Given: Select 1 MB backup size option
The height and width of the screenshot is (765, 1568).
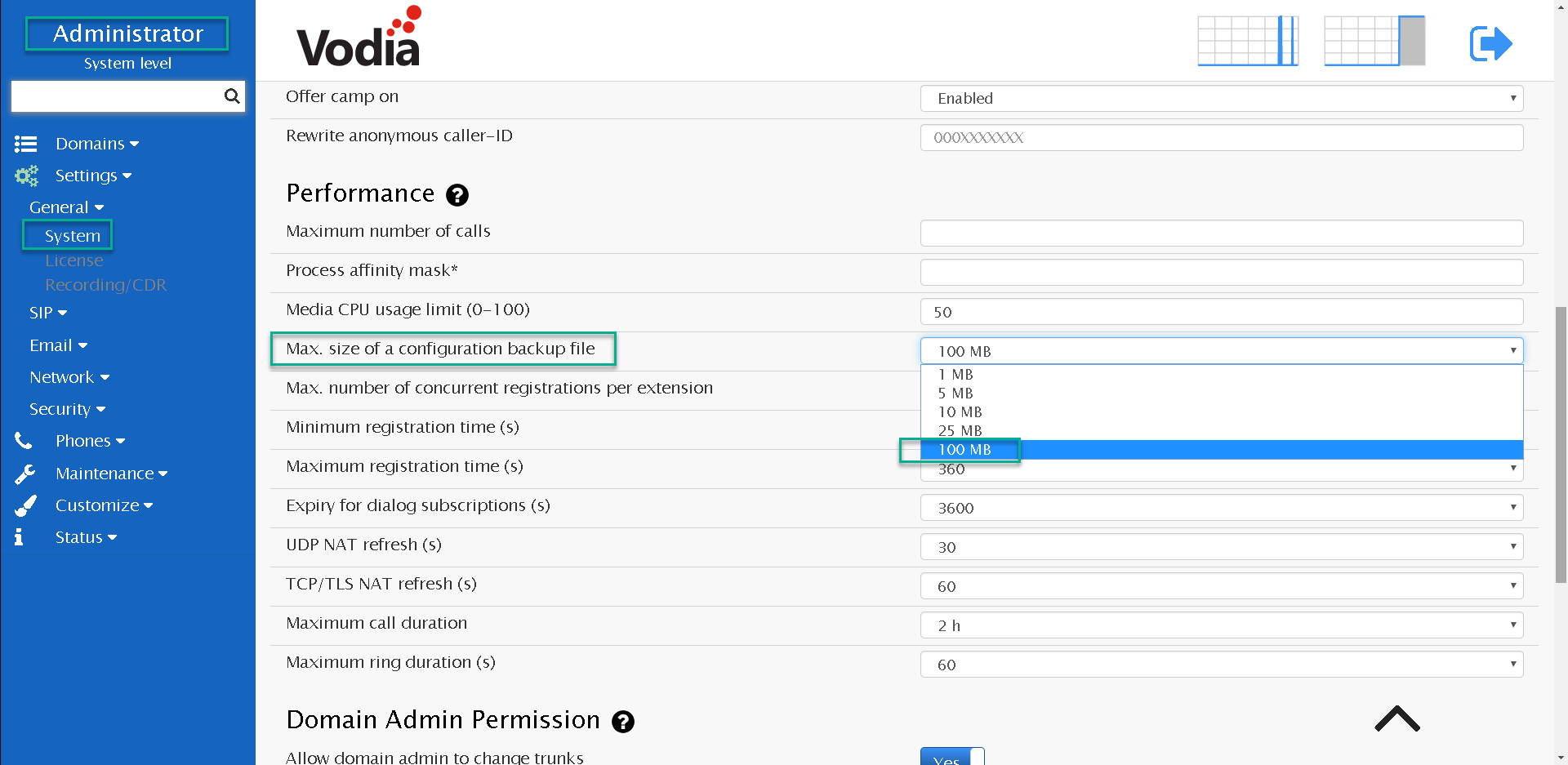Looking at the screenshot, I should [1222, 375].
